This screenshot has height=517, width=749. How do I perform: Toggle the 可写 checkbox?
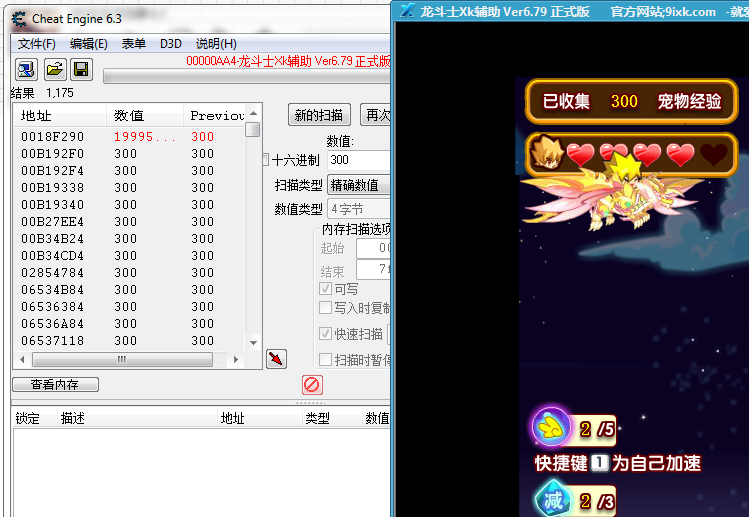[x=325, y=289]
